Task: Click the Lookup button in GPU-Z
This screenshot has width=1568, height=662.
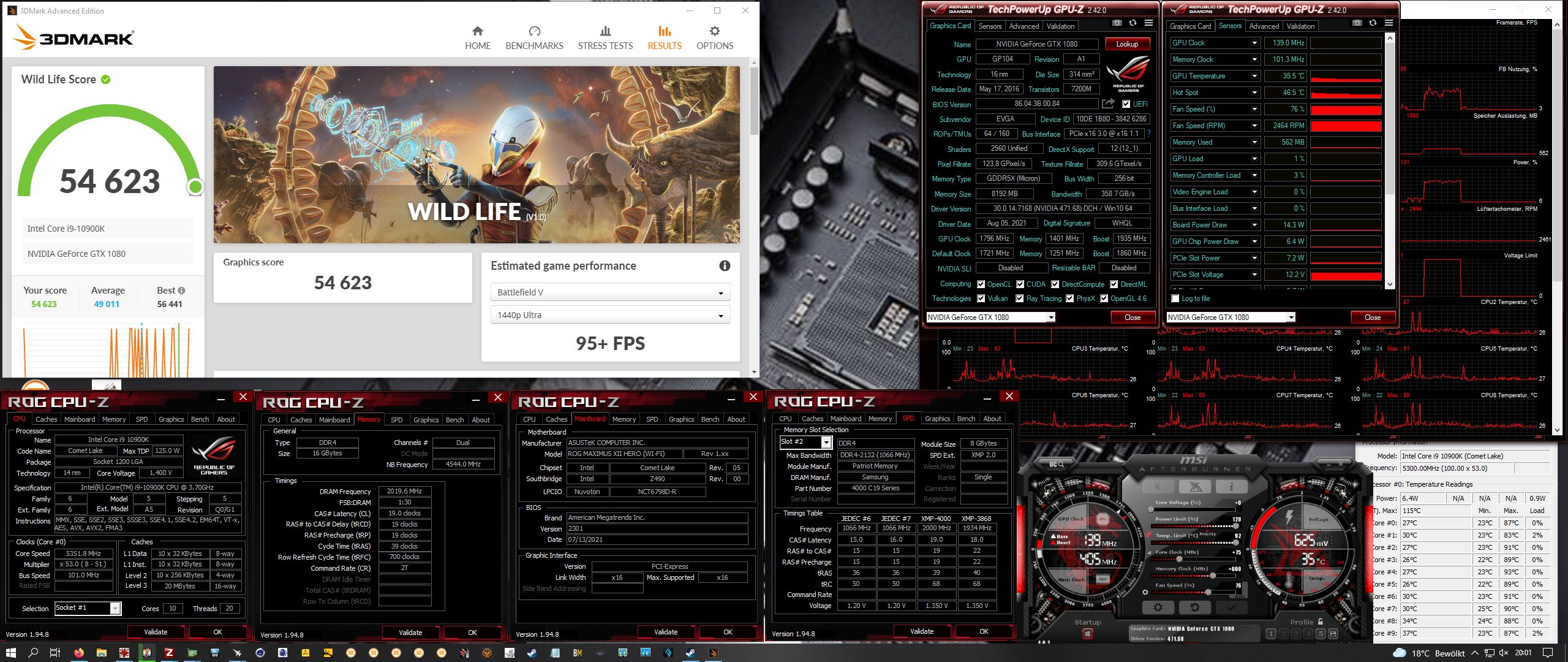Action: pos(1127,44)
